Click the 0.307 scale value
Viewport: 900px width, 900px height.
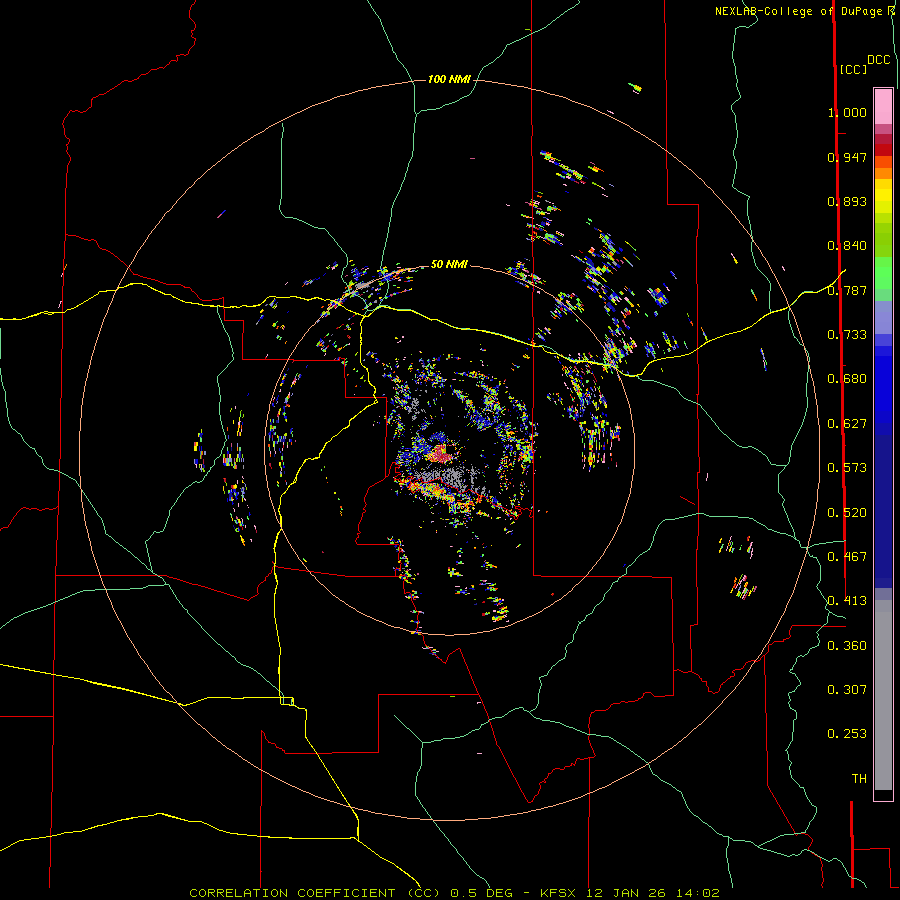coord(847,690)
